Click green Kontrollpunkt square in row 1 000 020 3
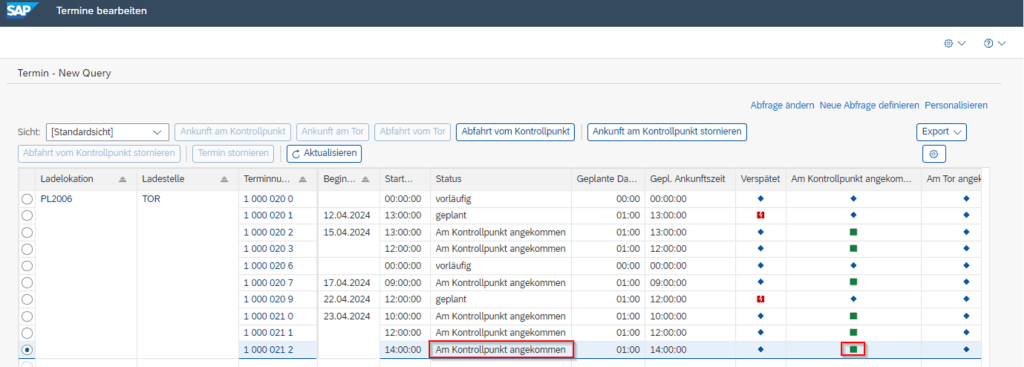The image size is (1024, 367). (853, 248)
